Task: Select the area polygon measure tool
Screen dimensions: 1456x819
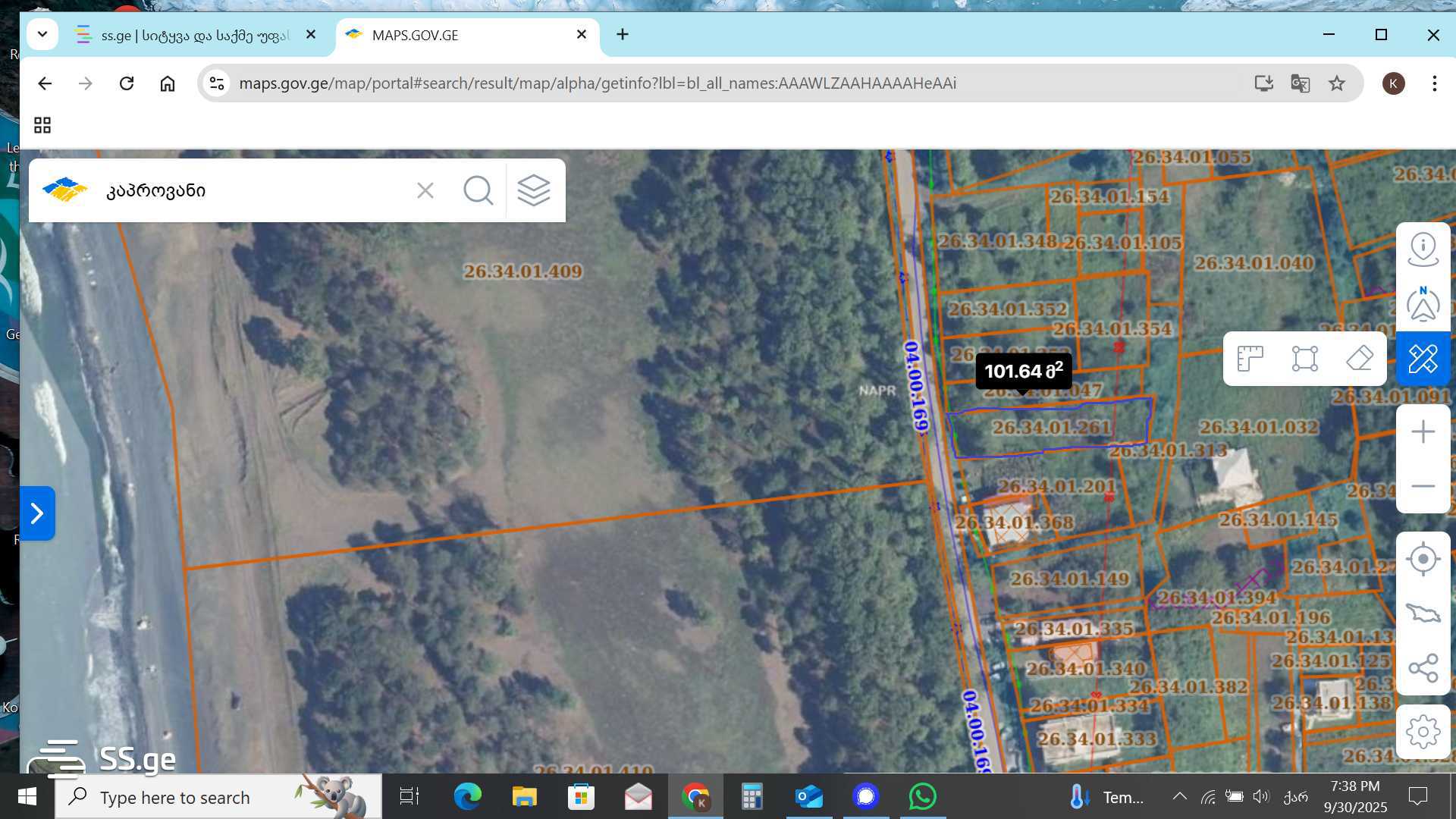Action: click(x=1304, y=359)
